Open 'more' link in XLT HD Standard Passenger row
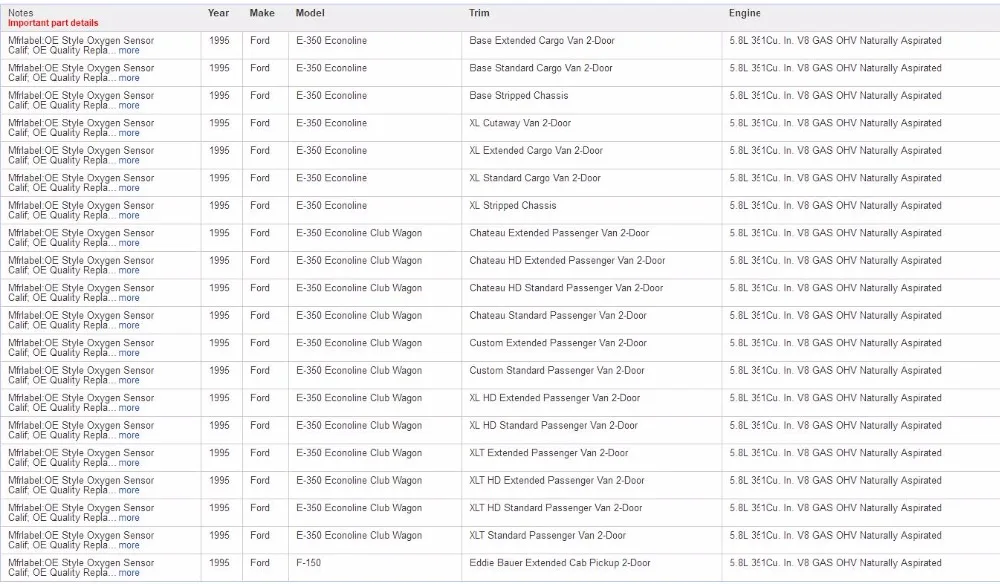 pyautogui.click(x=129, y=518)
